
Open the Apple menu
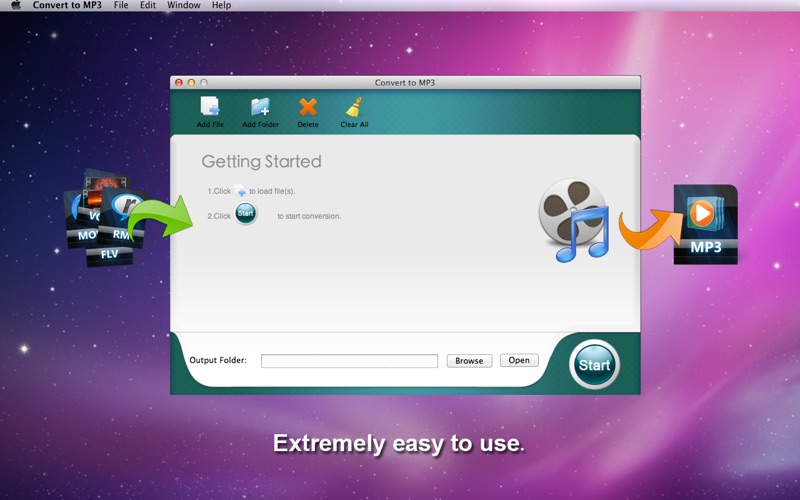(16, 5)
